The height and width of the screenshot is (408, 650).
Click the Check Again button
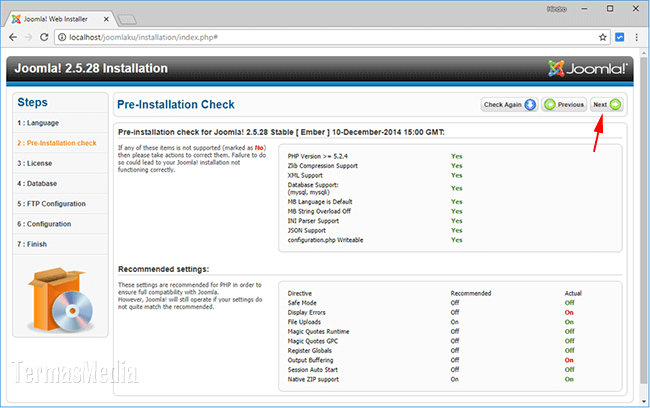click(x=509, y=104)
